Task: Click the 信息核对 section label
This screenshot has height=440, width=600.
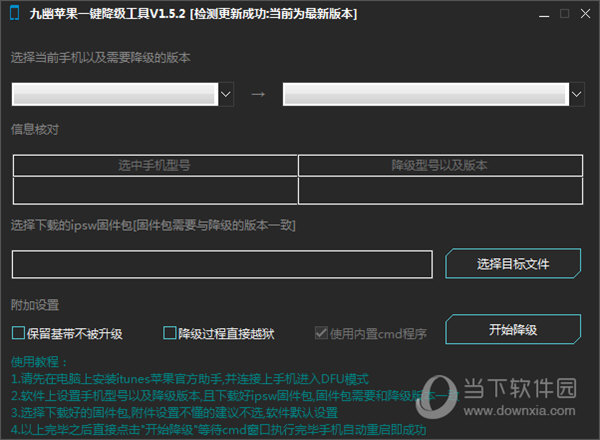Action: coord(35,129)
